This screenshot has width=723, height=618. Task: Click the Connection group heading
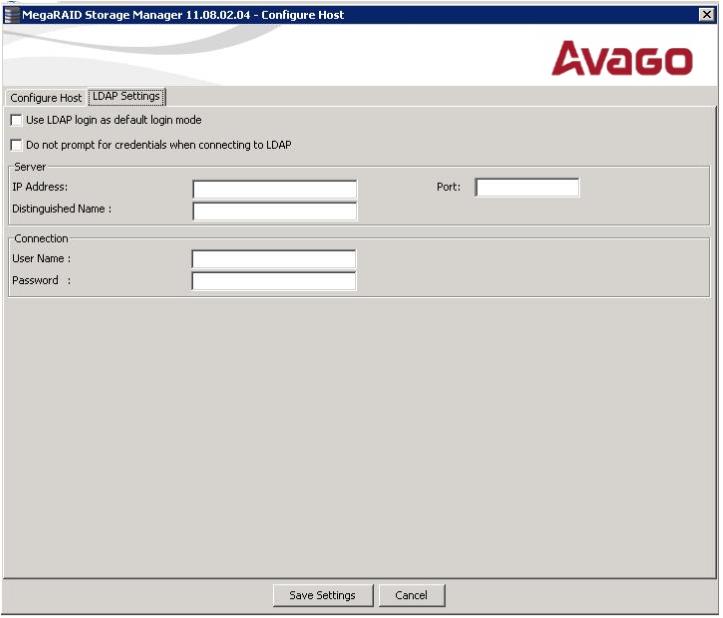(x=41, y=238)
